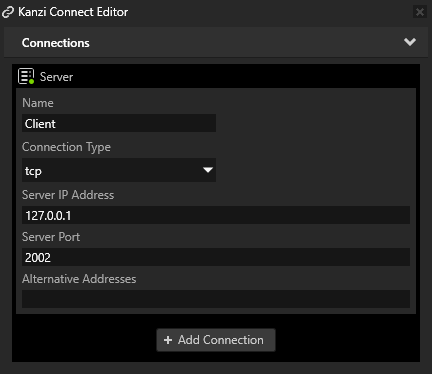Screen dimensions: 432x374
Task: Click the Server Port field showing 2002
Action: point(216,257)
